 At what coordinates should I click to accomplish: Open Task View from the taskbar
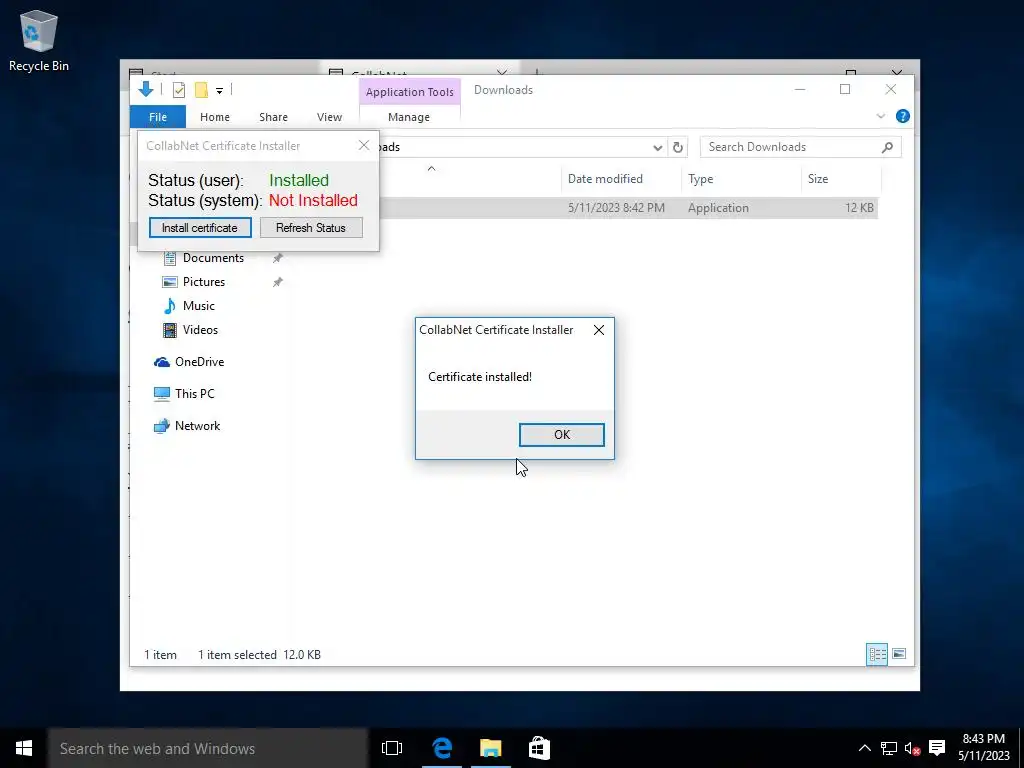(392, 748)
